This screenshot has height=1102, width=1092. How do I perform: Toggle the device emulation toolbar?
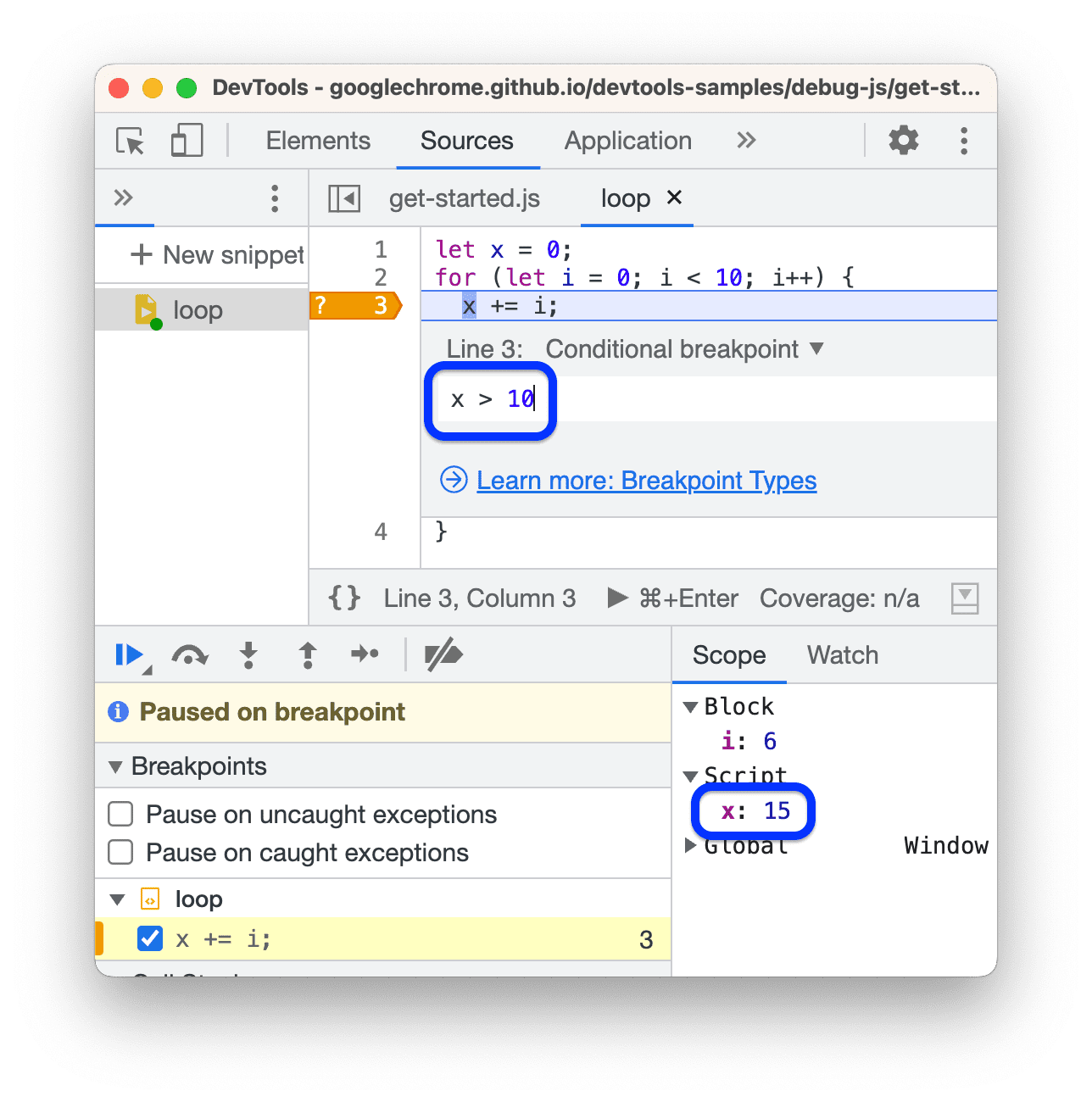coord(186,141)
